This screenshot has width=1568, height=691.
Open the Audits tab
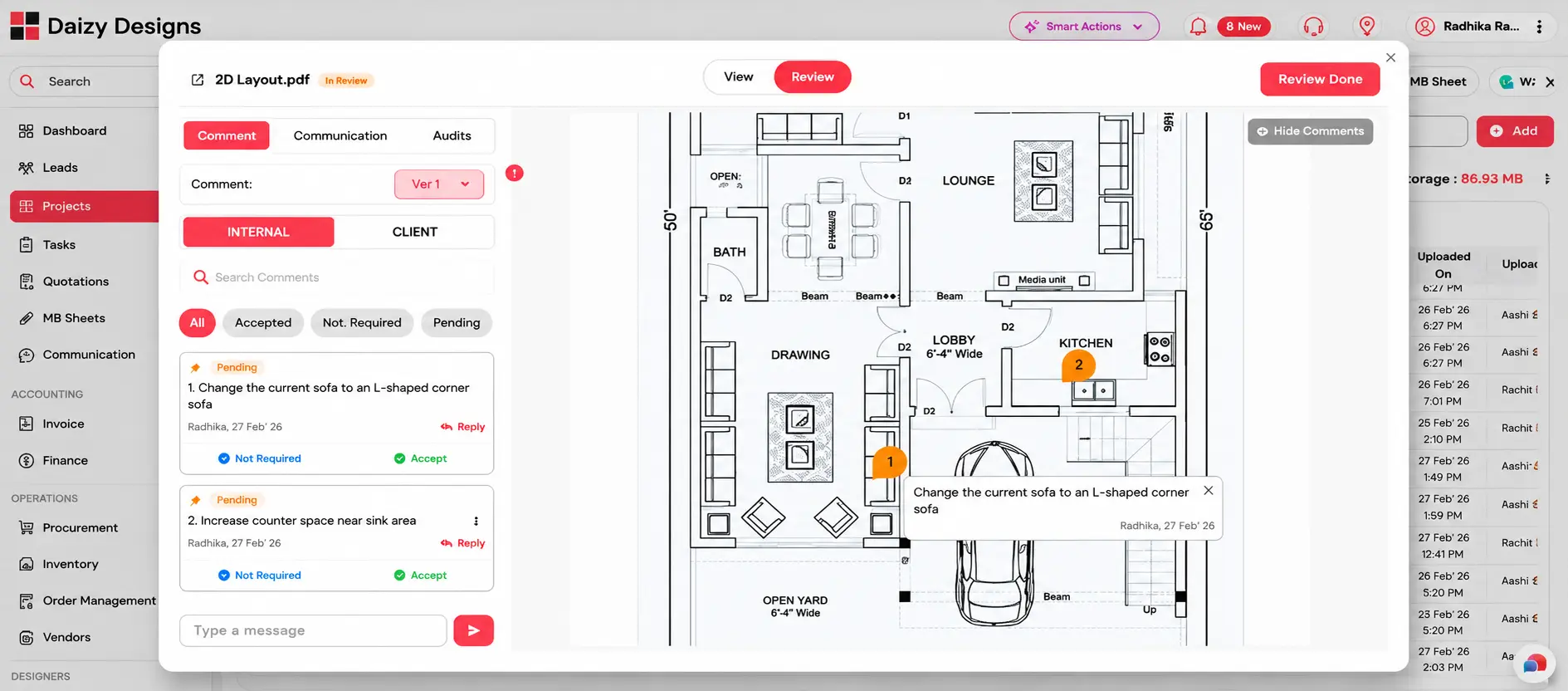(452, 135)
